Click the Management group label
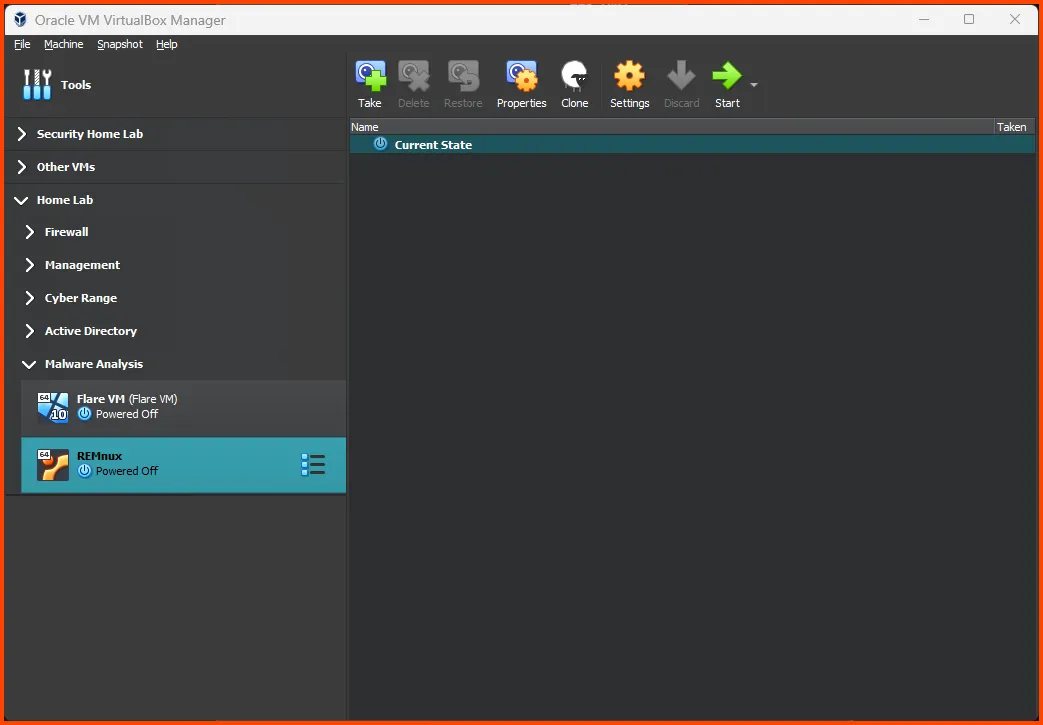 (x=82, y=265)
